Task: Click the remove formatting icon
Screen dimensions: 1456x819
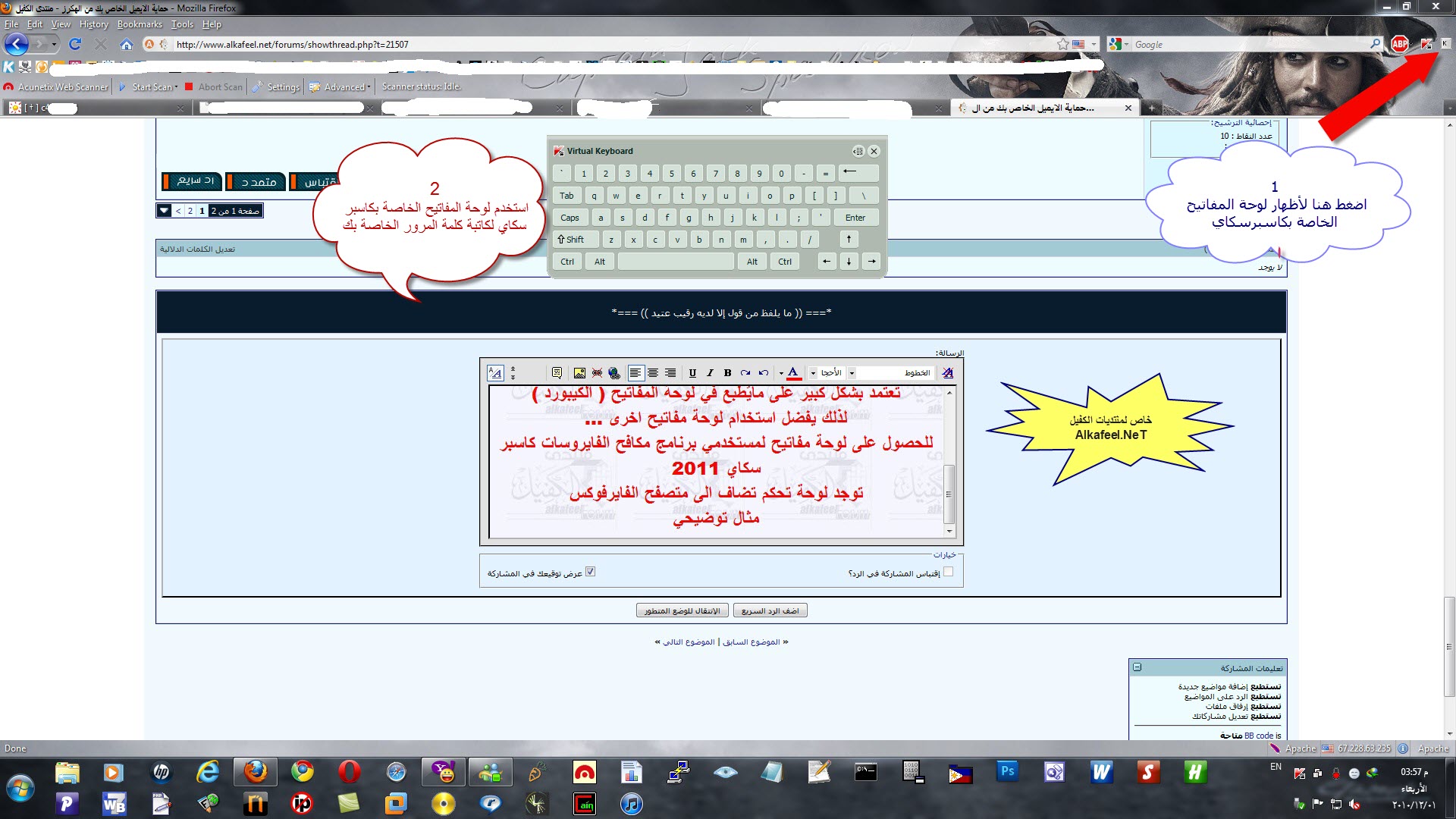Action: point(947,372)
